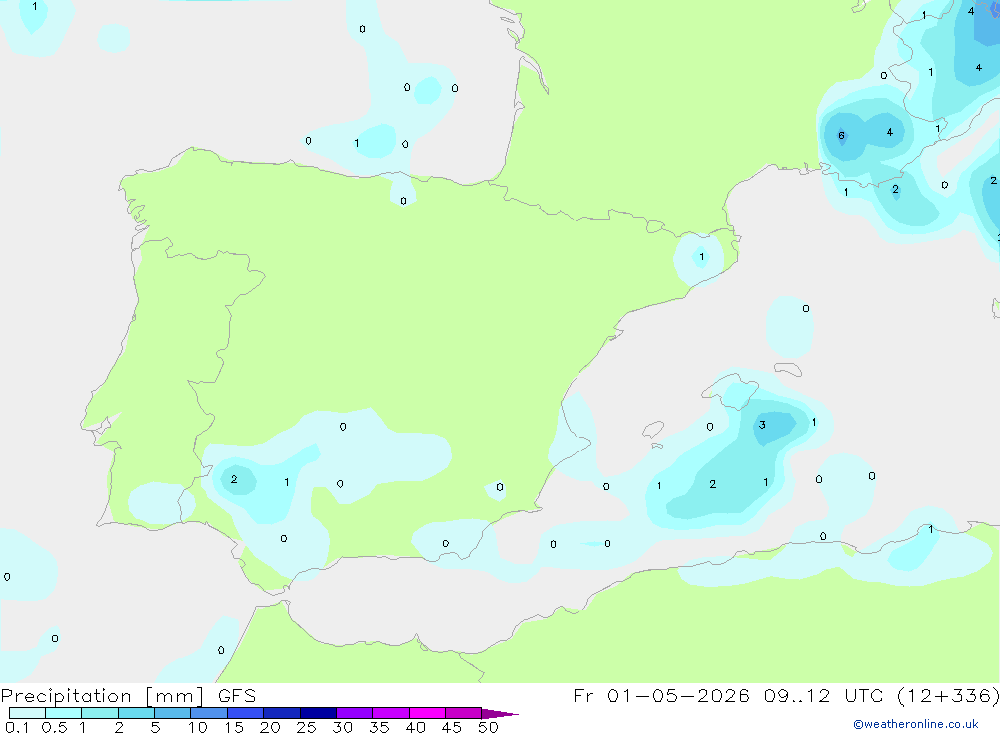Click legend scale label '50'

[x=489, y=727]
